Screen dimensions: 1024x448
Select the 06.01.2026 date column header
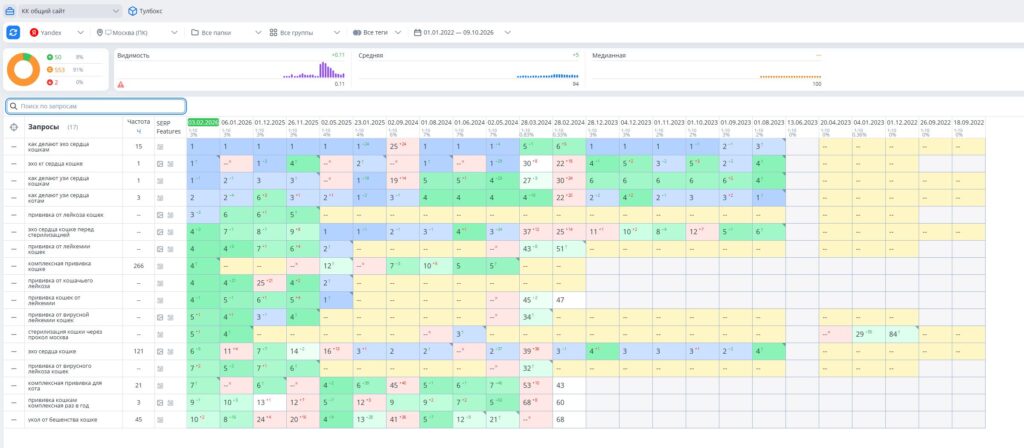pyautogui.click(x=236, y=122)
